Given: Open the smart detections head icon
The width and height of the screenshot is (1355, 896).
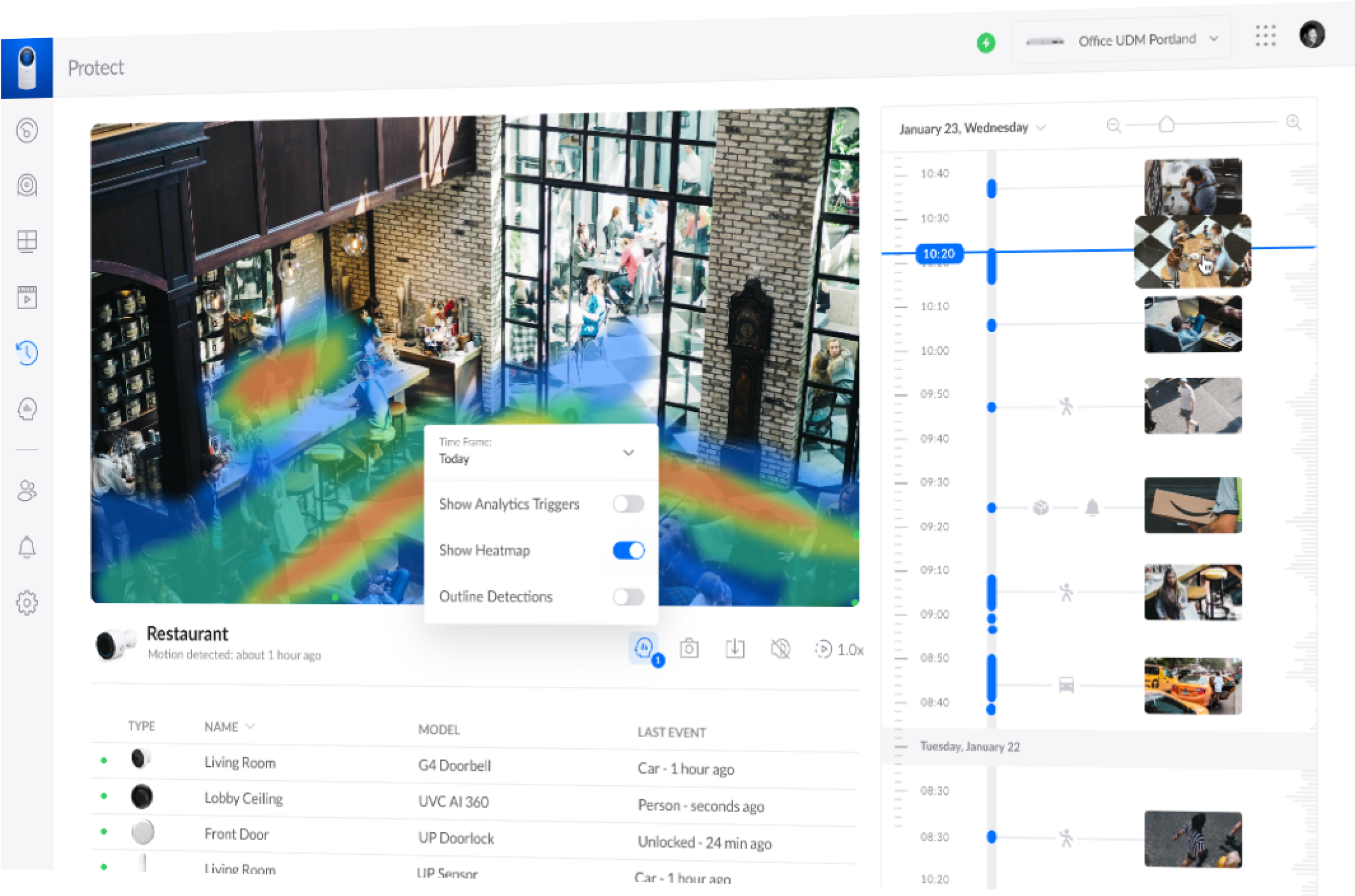Looking at the screenshot, I should click(27, 408).
